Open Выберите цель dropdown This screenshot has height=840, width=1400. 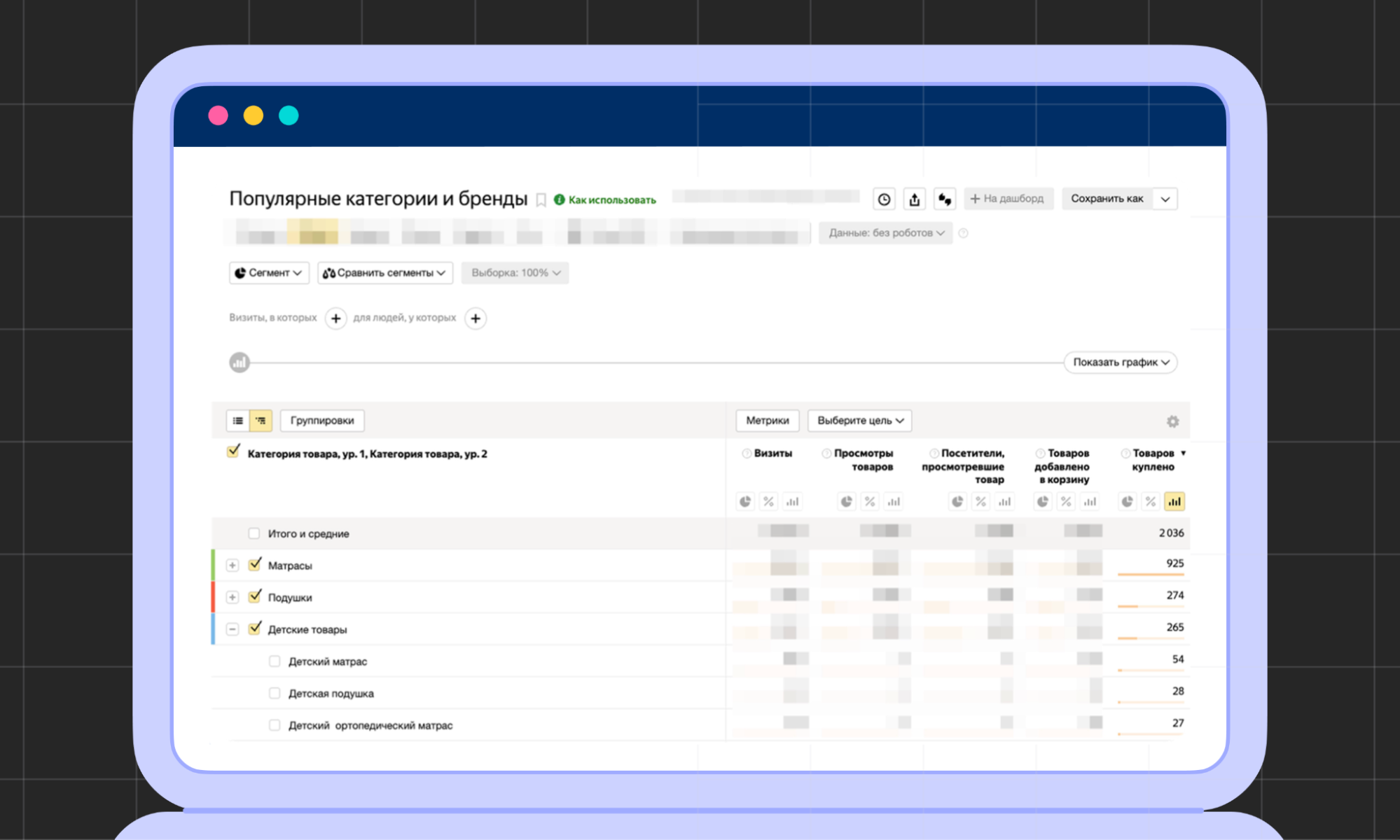[859, 421]
